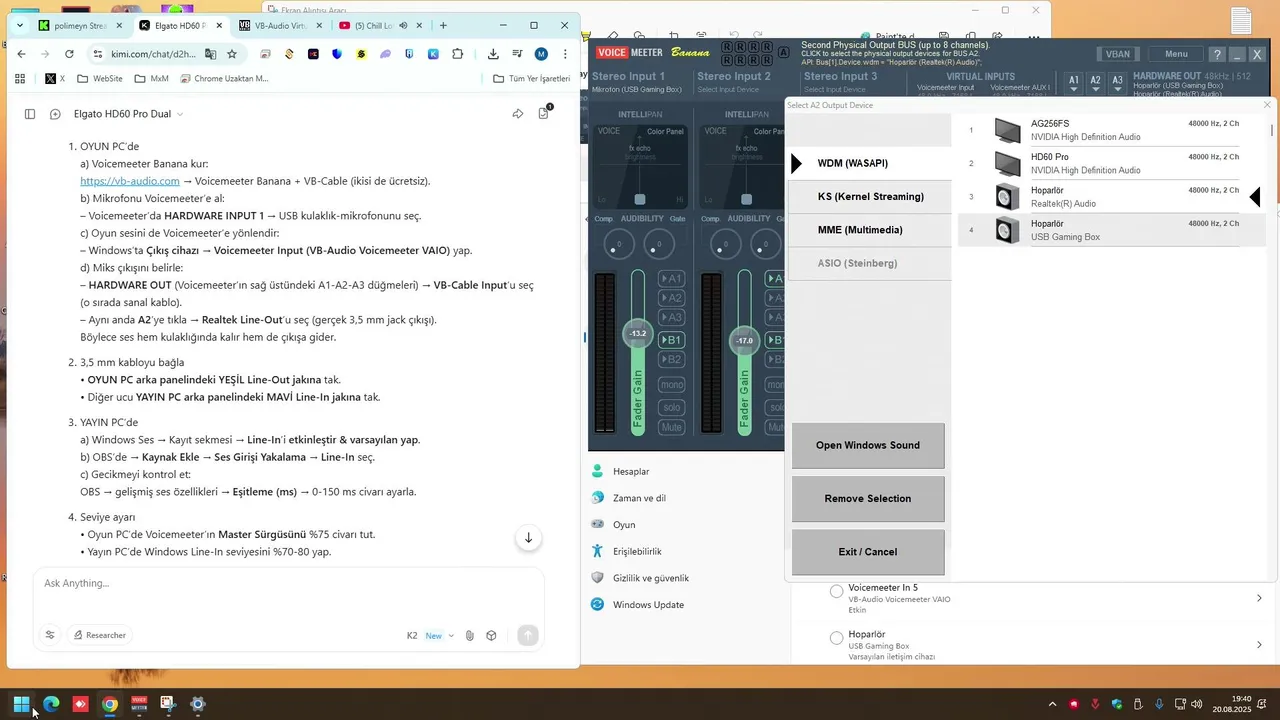Screen dimensions: 1280x720
Task: Open Chrome extensions puzzle icon
Action: point(458,54)
